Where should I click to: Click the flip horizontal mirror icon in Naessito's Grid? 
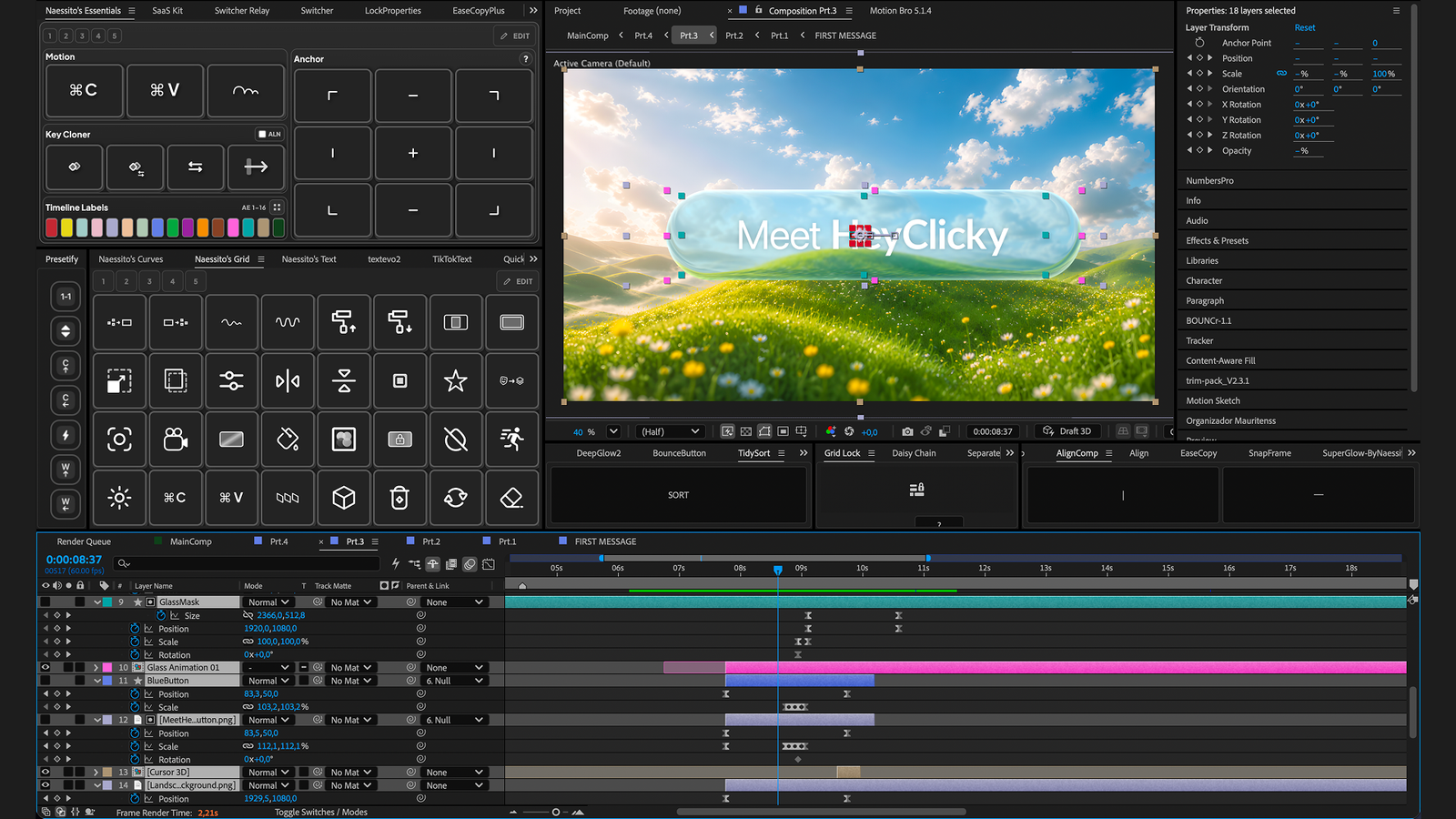(x=288, y=381)
